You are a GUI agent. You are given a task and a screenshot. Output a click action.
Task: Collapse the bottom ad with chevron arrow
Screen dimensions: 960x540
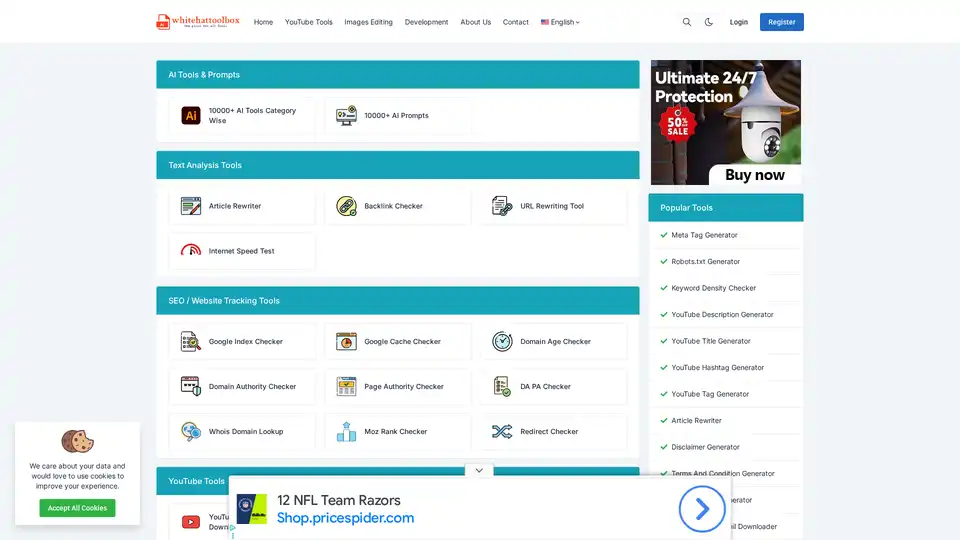[479, 470]
